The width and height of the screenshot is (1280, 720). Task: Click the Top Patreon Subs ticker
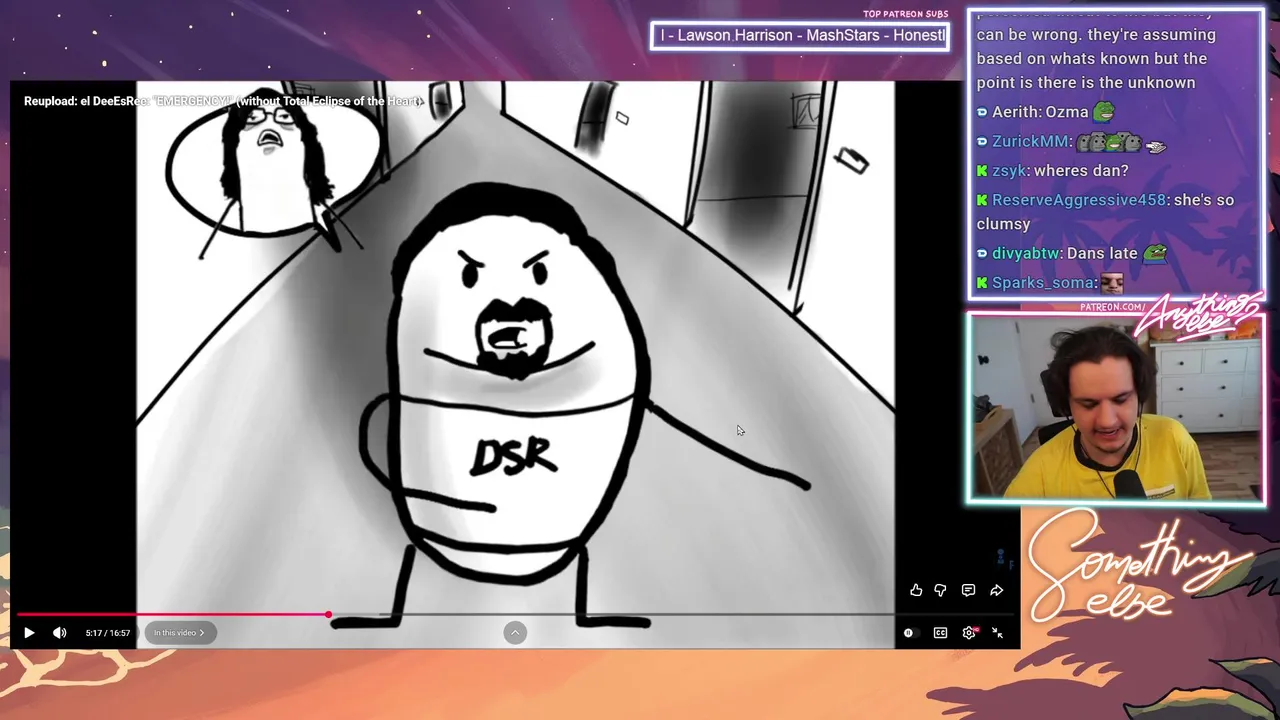(800, 36)
